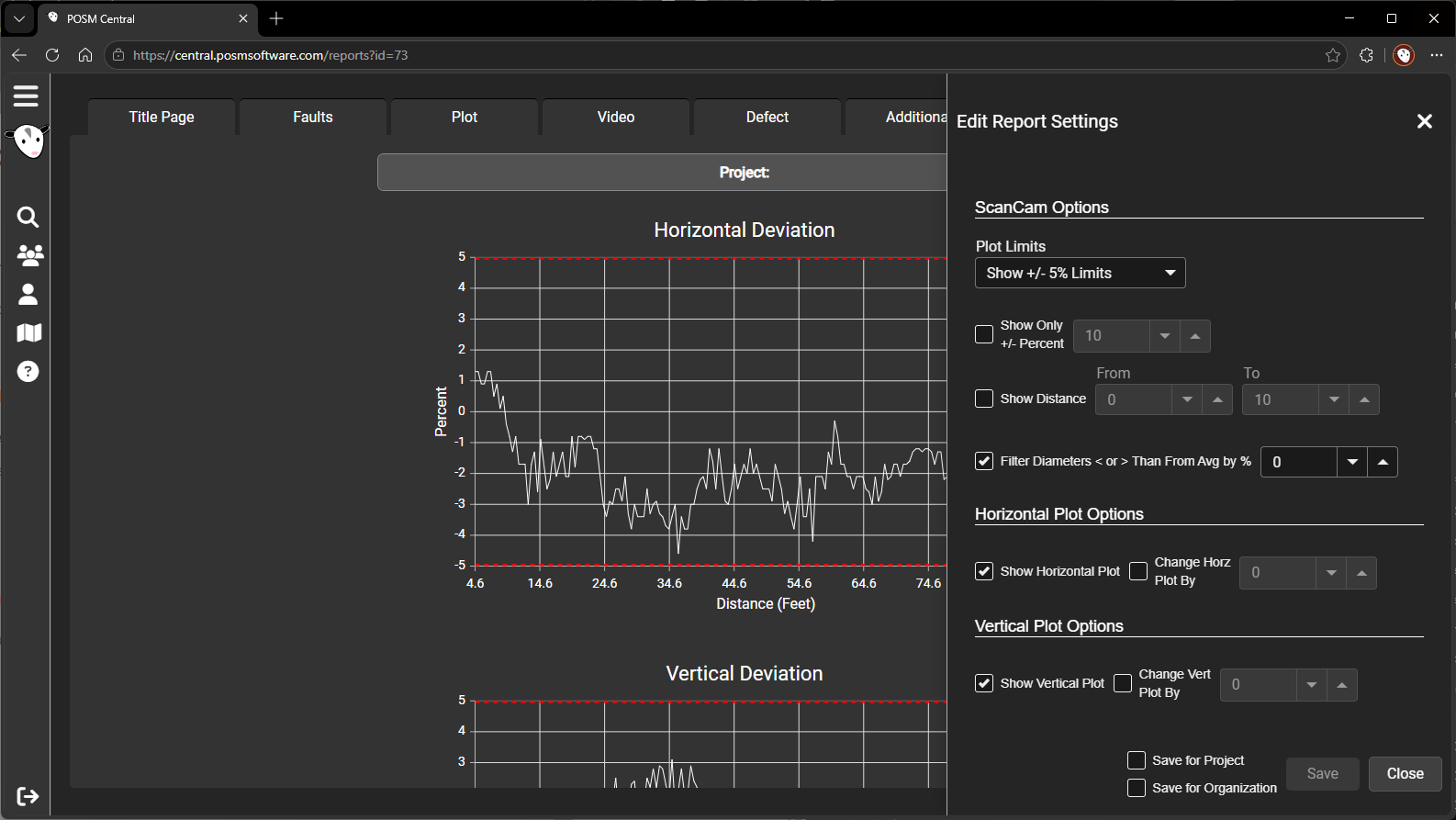Screen dimensions: 1456x820
Task: Click the Change Vert Plot By input
Action: [x=1259, y=685]
